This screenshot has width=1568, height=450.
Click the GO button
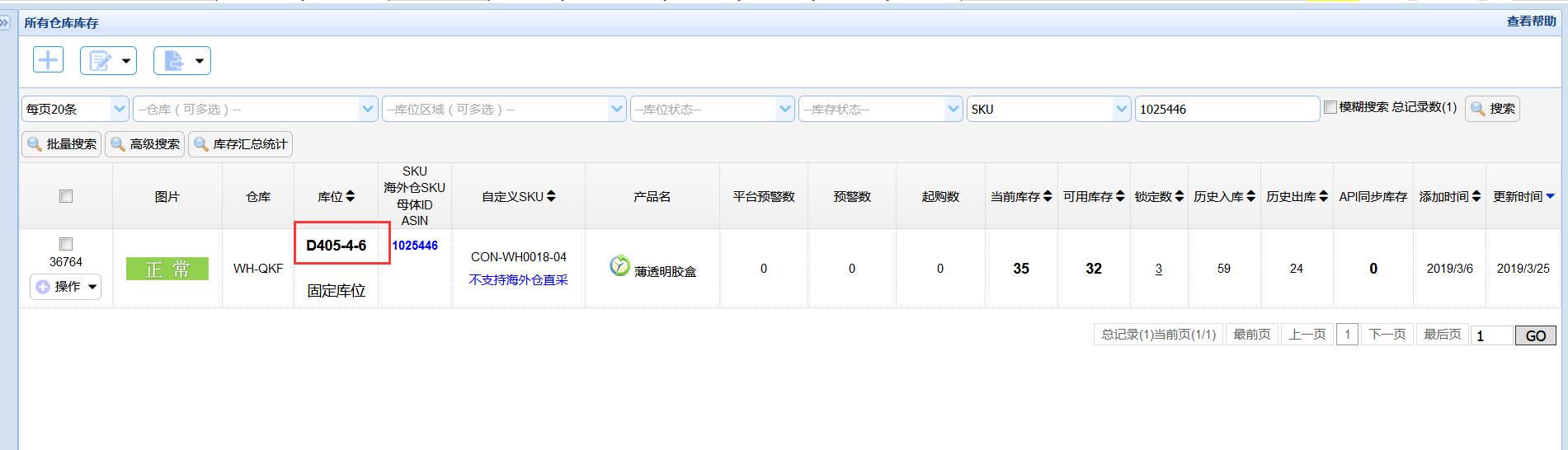[x=1536, y=335]
